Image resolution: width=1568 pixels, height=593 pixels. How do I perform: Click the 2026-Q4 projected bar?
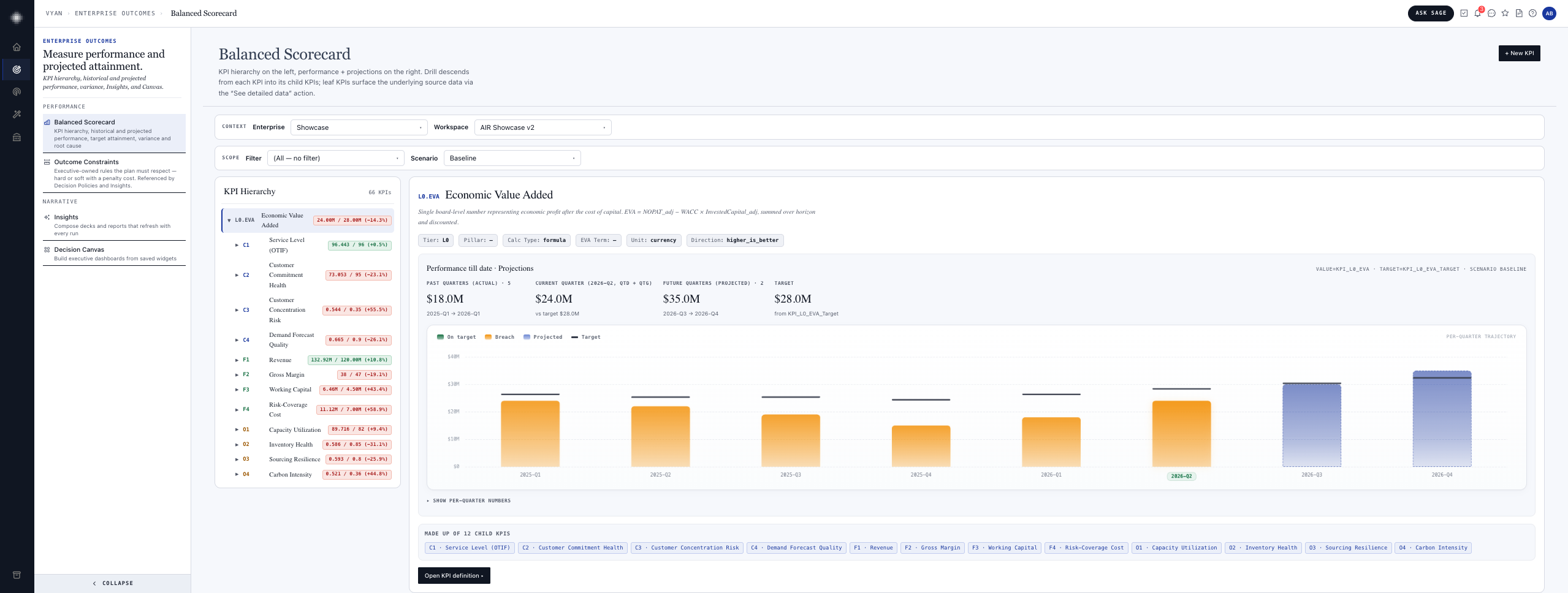1442,418
